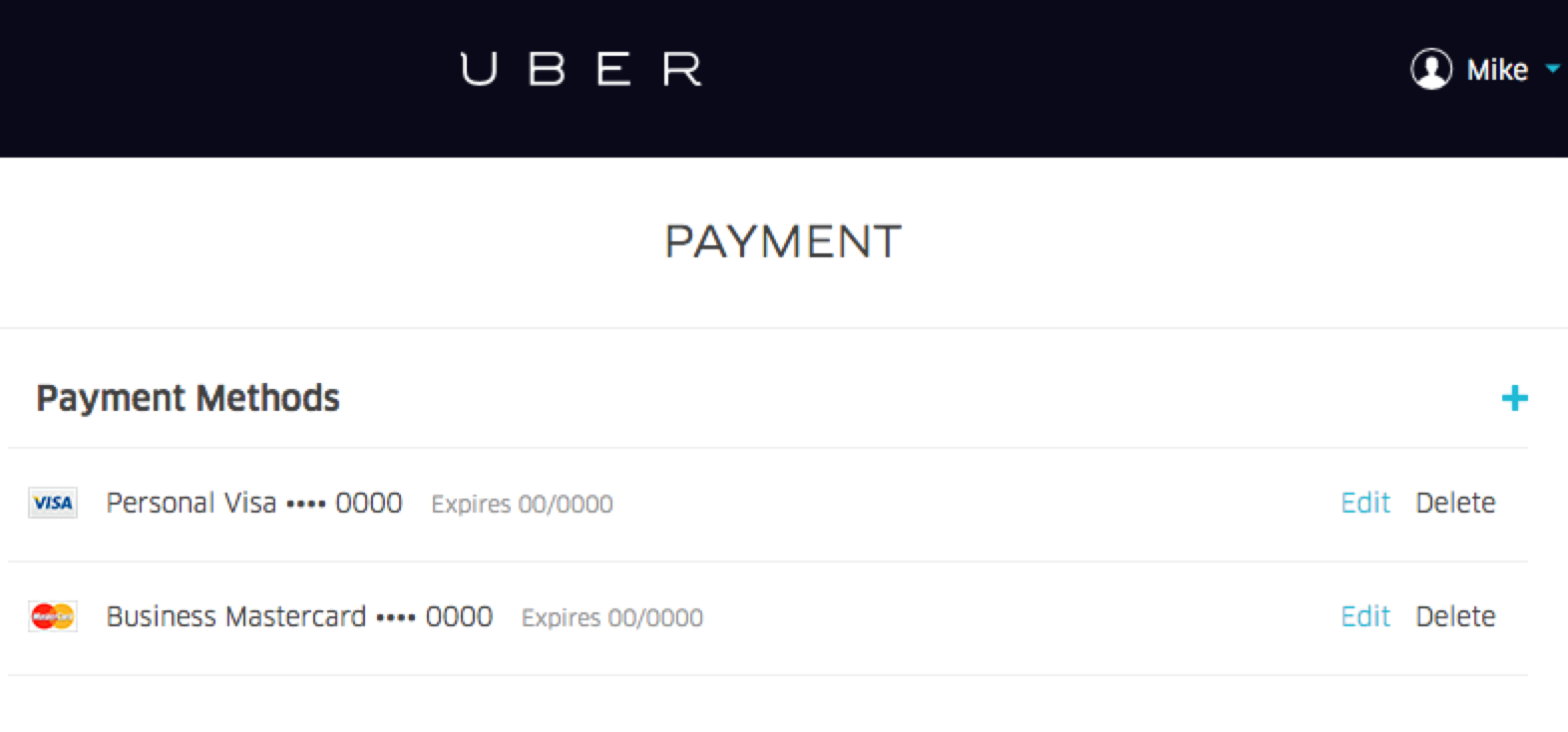Click the masked Visa number 0000
Image resolution: width=1568 pixels, height=732 pixels.
coord(369,503)
